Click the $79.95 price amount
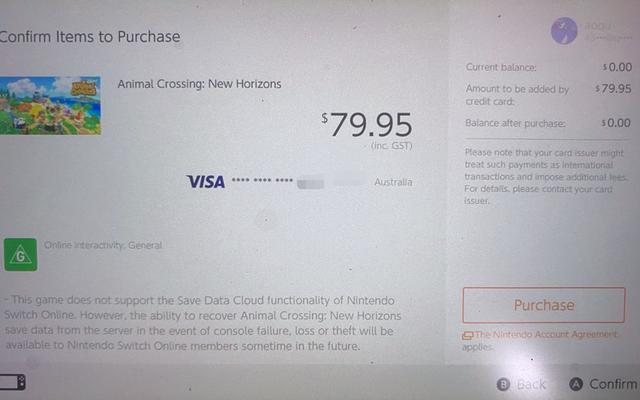The image size is (640, 400). pos(366,127)
